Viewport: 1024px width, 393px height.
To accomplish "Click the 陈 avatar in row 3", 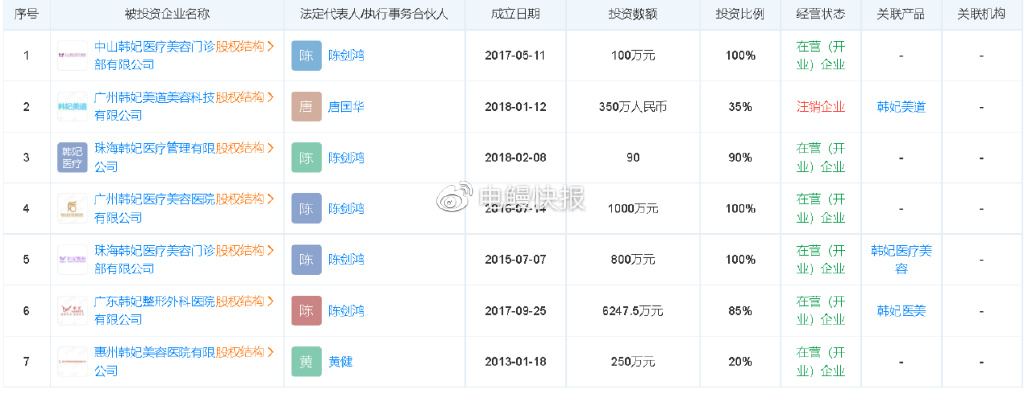I will coord(306,157).
